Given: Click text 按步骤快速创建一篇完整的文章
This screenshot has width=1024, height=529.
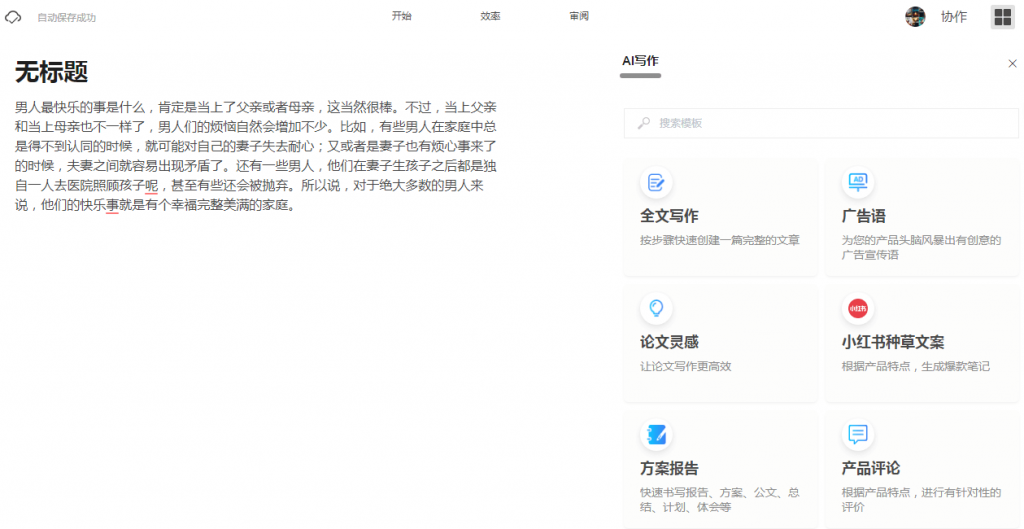Looking at the screenshot, I should click(720, 240).
